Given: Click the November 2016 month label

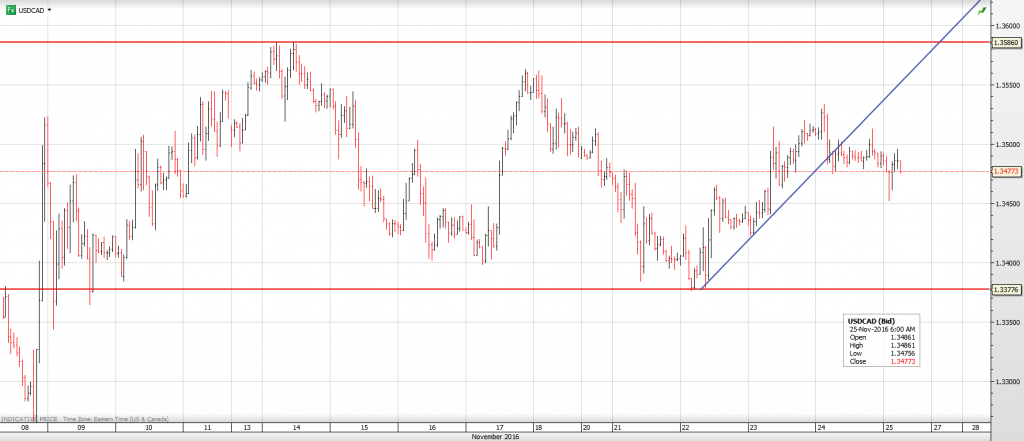Looking at the screenshot, I should [494, 436].
